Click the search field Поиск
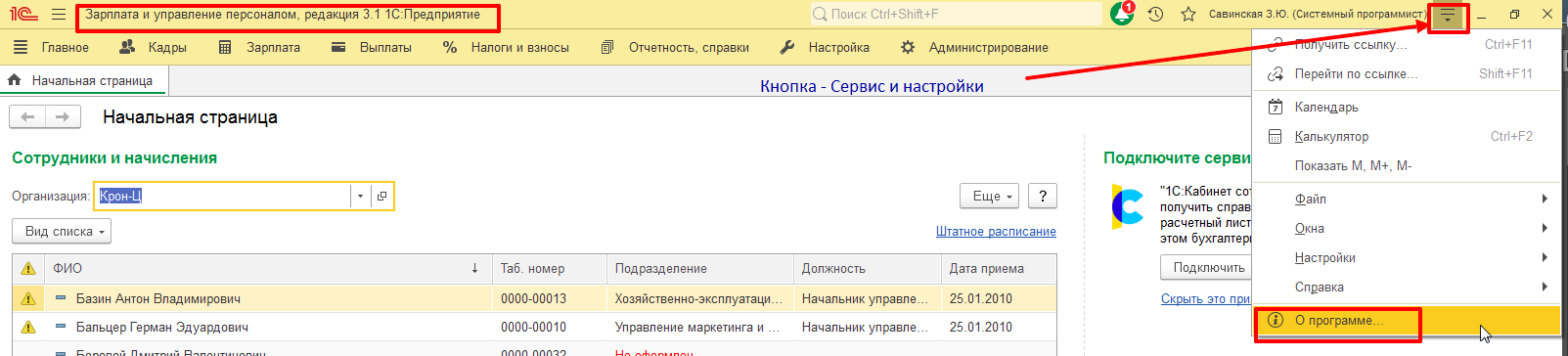1568x356 pixels. (x=957, y=14)
